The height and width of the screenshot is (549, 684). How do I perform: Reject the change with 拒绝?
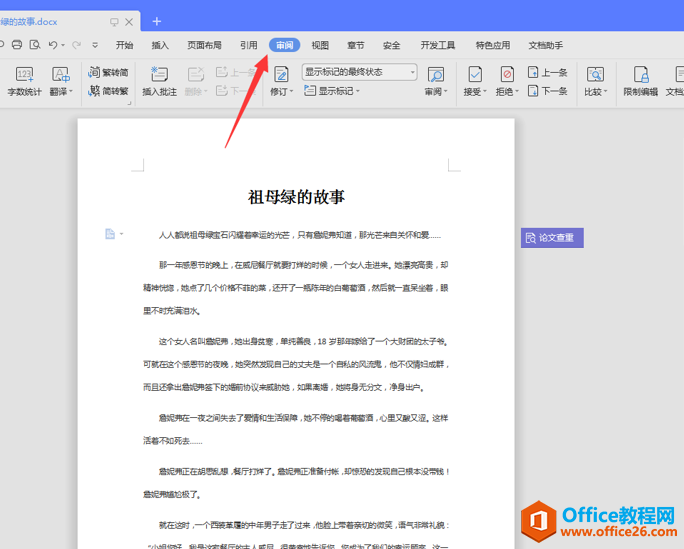(507, 81)
